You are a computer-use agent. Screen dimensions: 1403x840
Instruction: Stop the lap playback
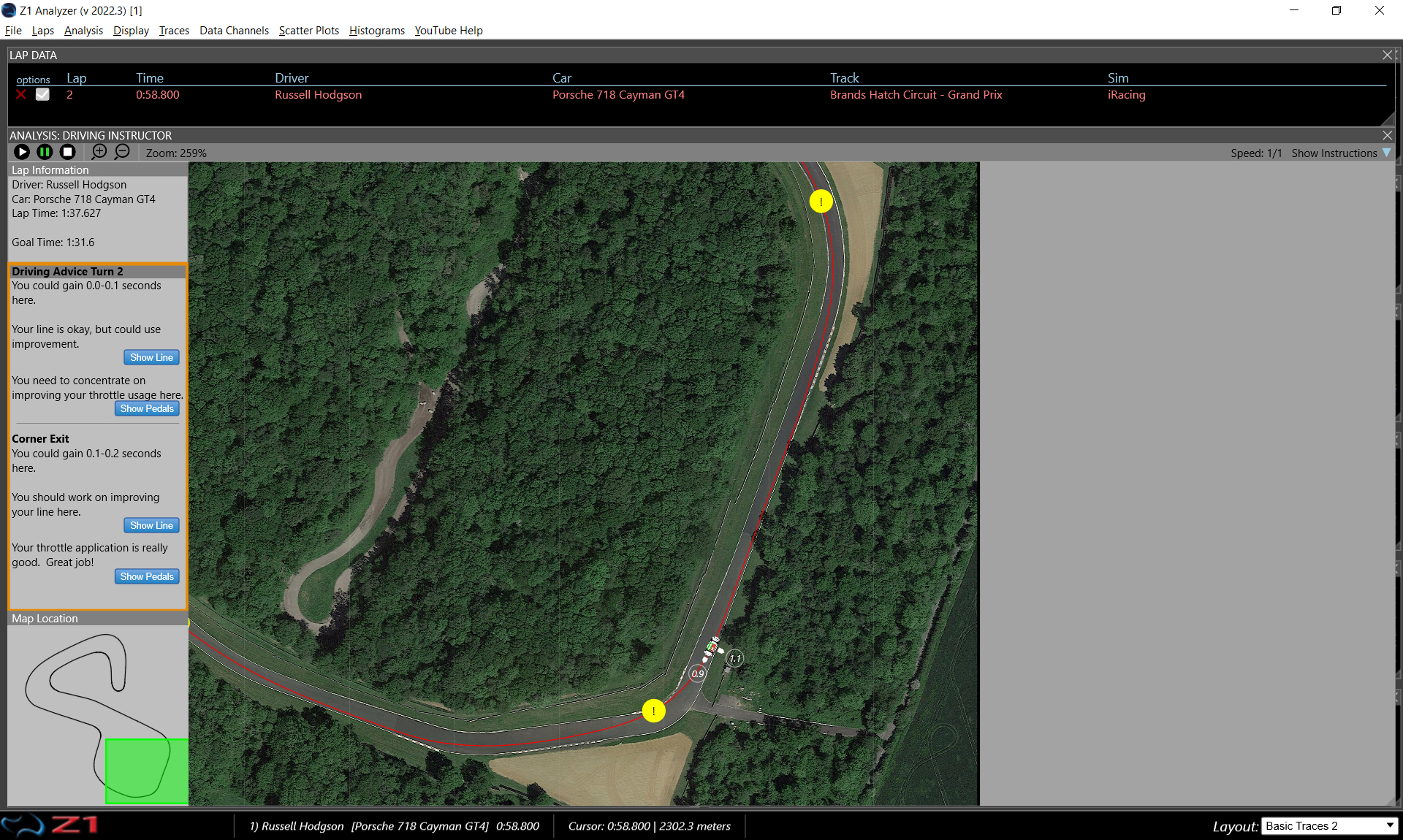pyautogui.click(x=67, y=152)
